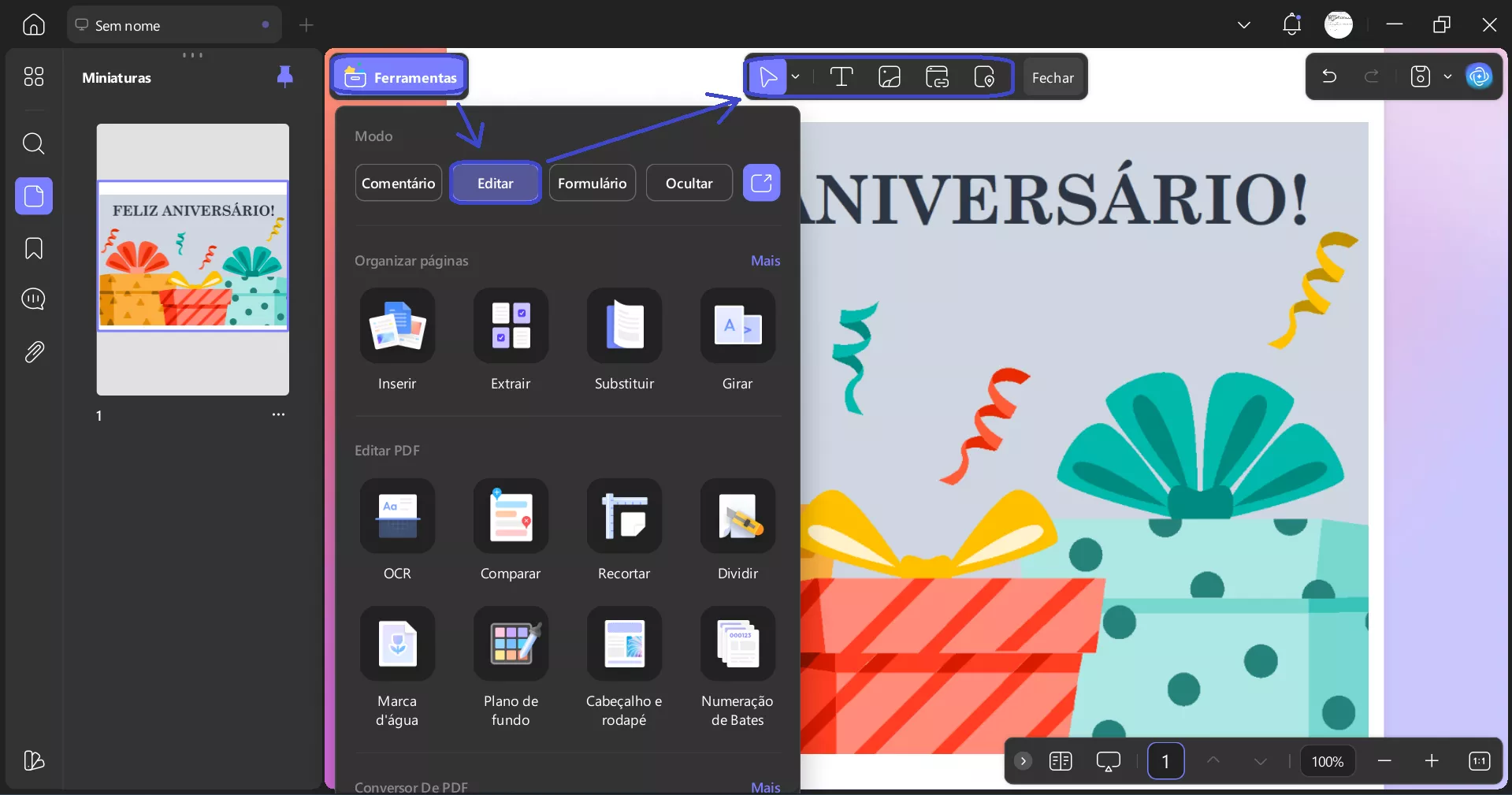Pin the Miniaturas panel
Screen dimensions: 1512x795
(284, 76)
